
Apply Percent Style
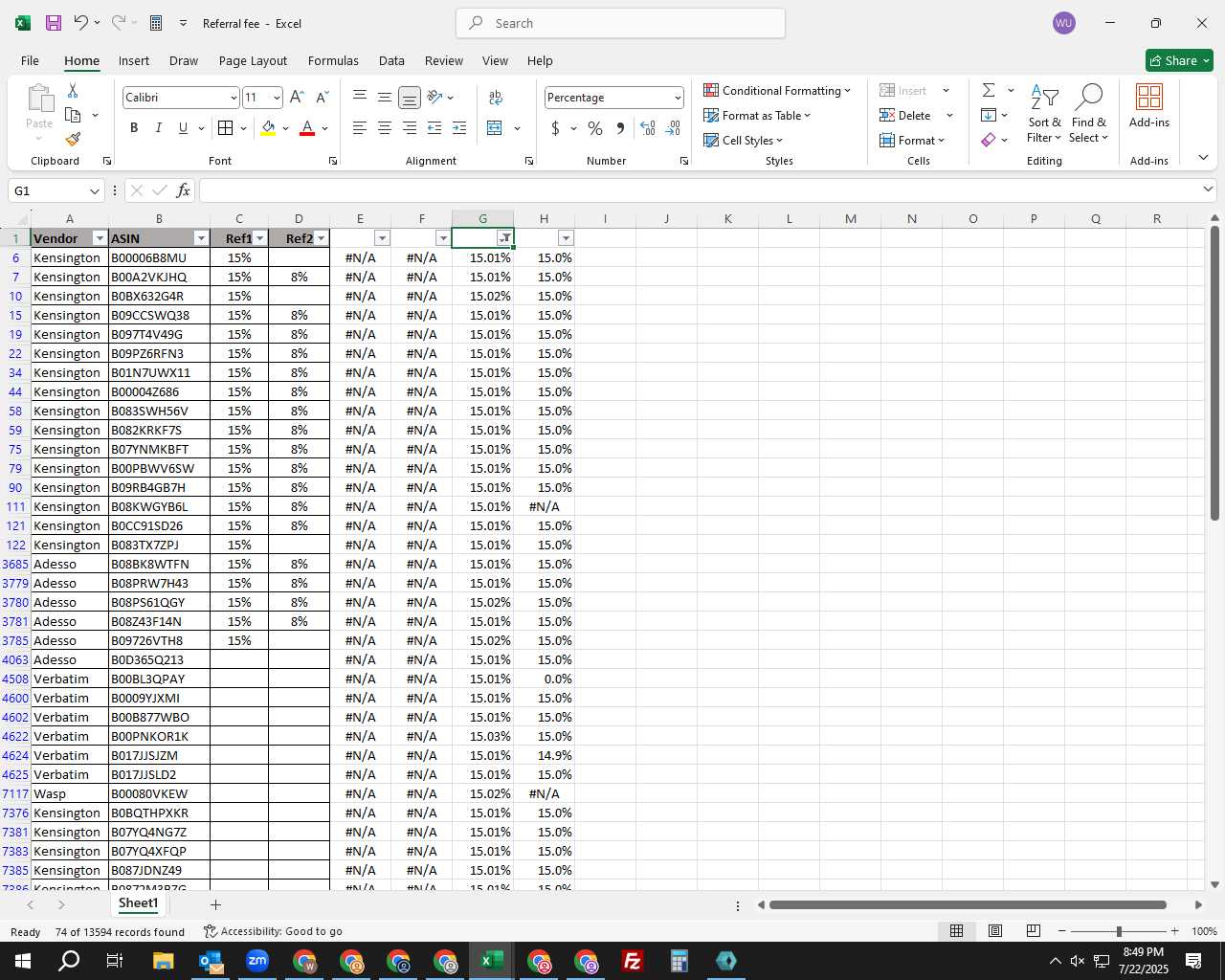coord(595,128)
